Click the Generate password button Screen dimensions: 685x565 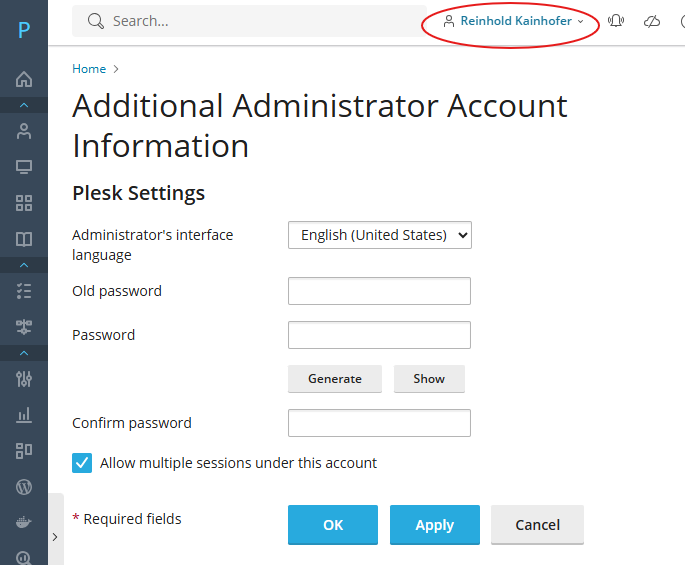[335, 379]
